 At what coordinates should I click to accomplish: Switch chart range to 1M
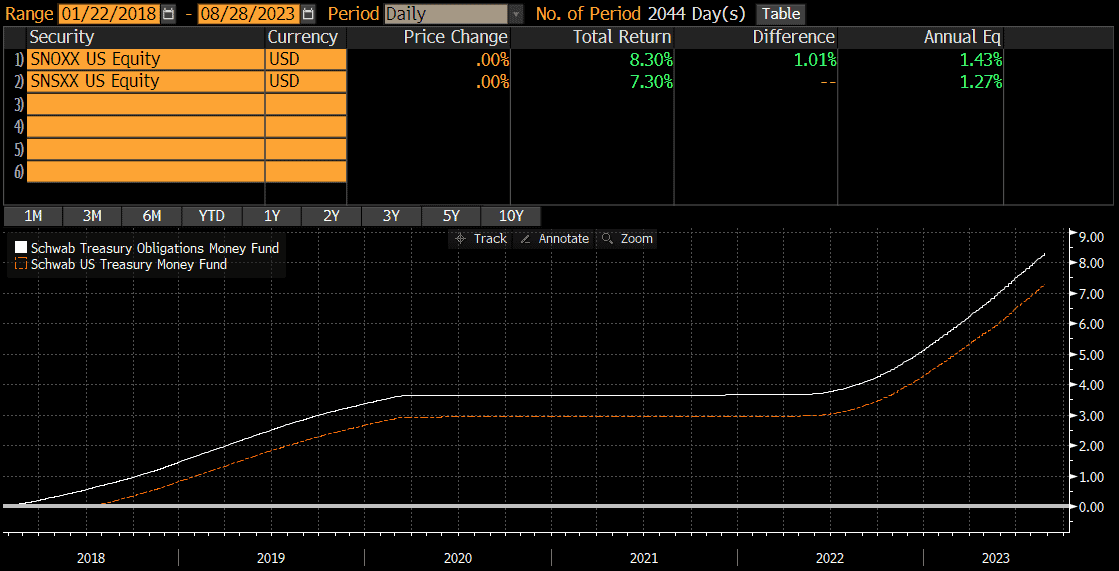33,216
